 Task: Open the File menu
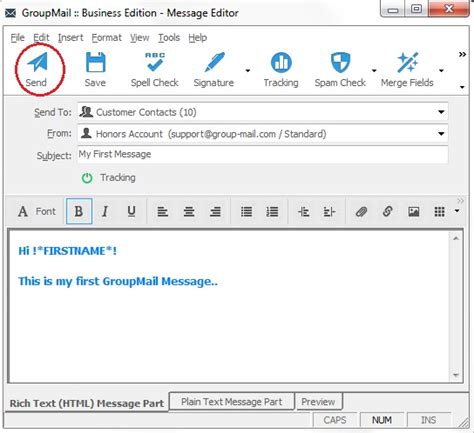[x=18, y=38]
